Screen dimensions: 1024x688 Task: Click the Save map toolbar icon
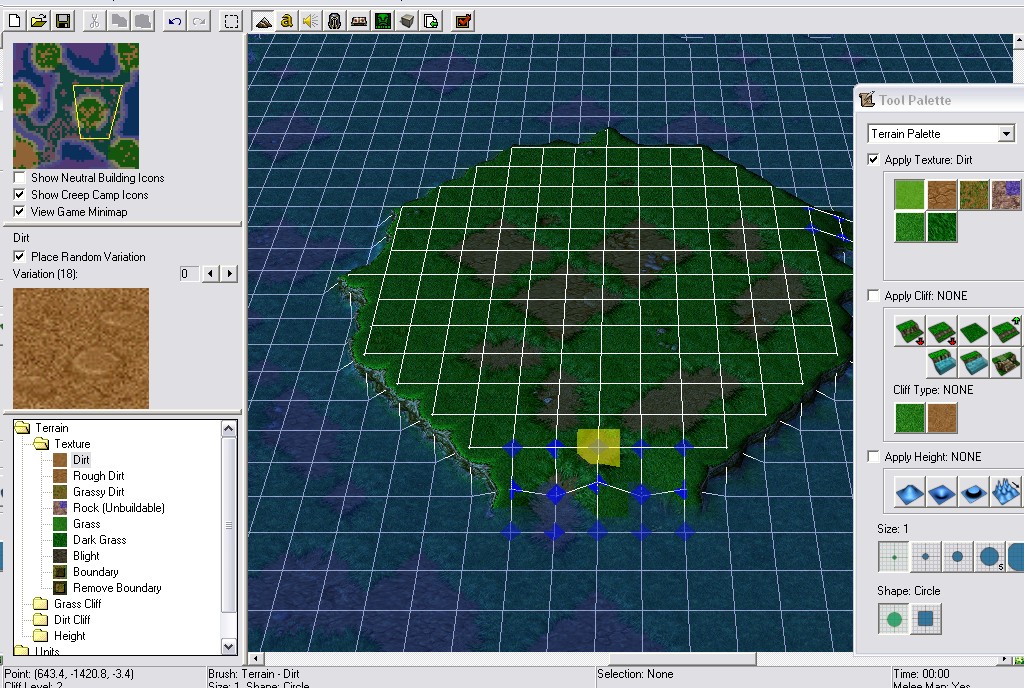[x=63, y=21]
